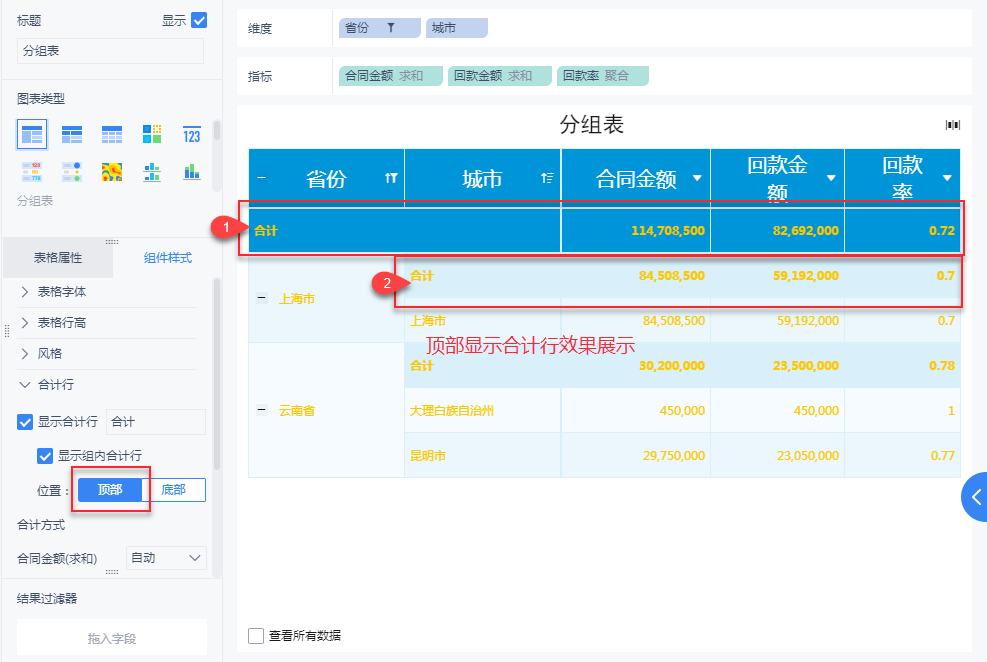987x662 pixels.
Task: Collapse the 云南省 province group
Action: [x=262, y=410]
